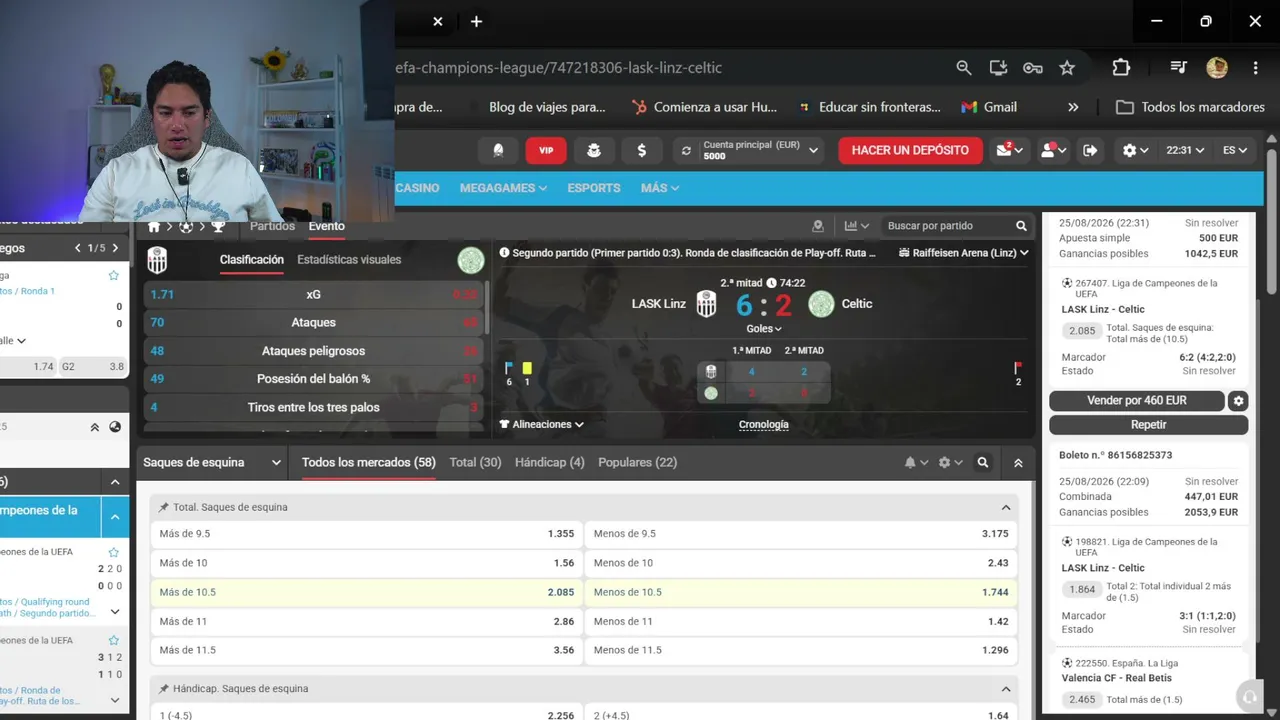Screen dimensions: 1280x720
Task: Click the LASK Linz crest in stats panel
Action: point(157,260)
